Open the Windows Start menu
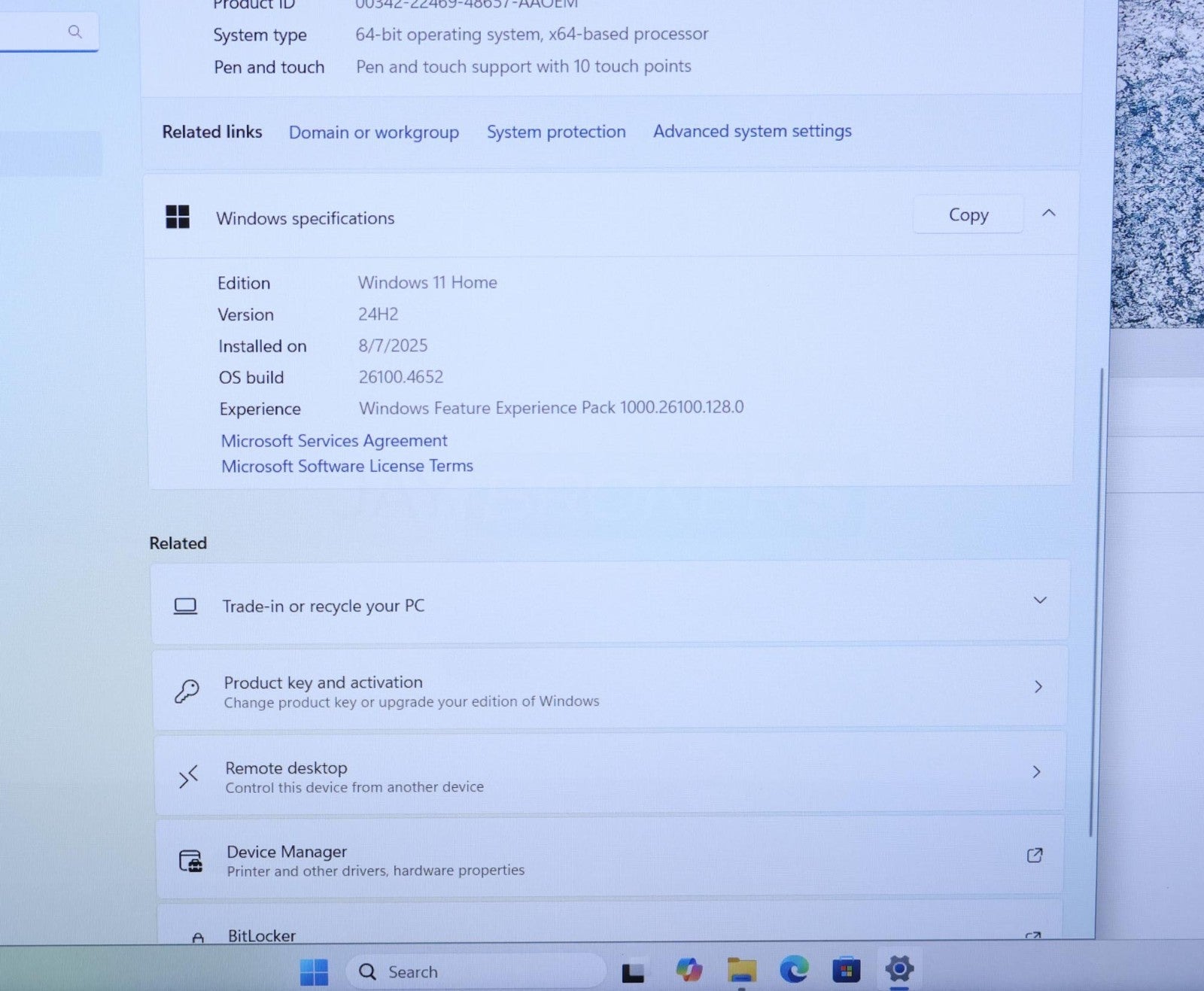This screenshot has width=1204, height=991. (314, 971)
